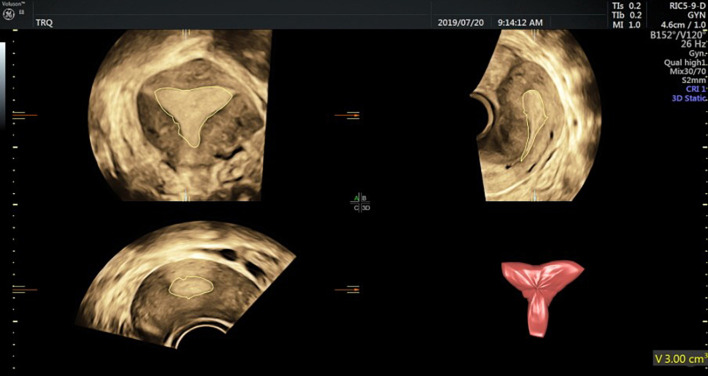Viewport: 708px width, 376px height.
Task: Click the orange marker beside the bottom-left view
Action: point(25,289)
